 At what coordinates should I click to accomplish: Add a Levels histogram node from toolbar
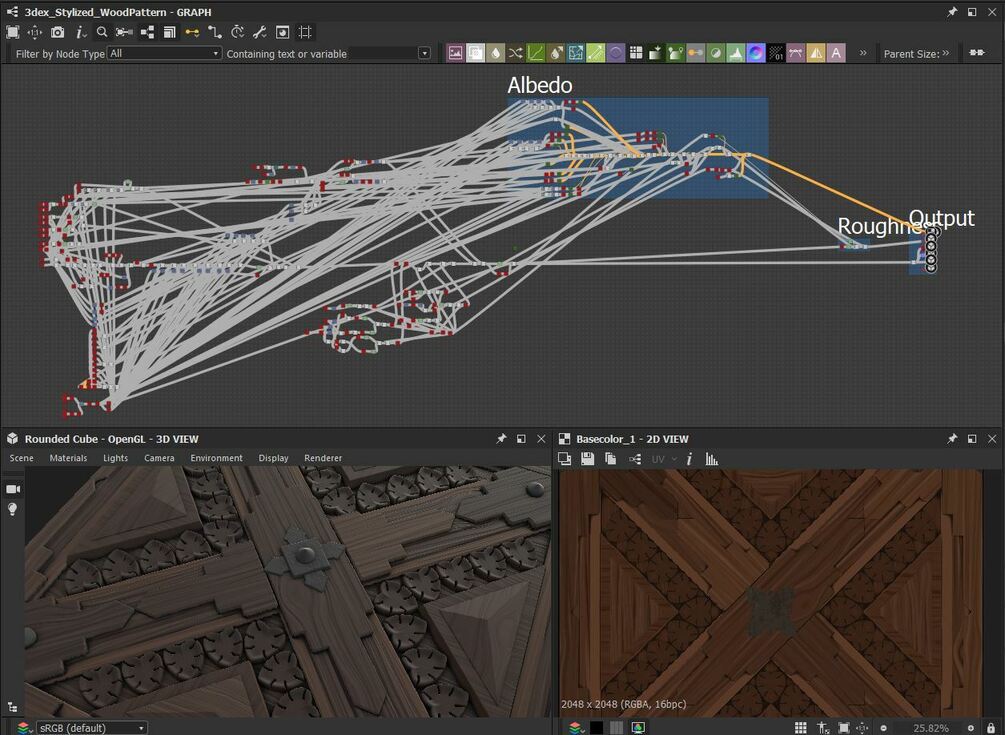click(735, 53)
